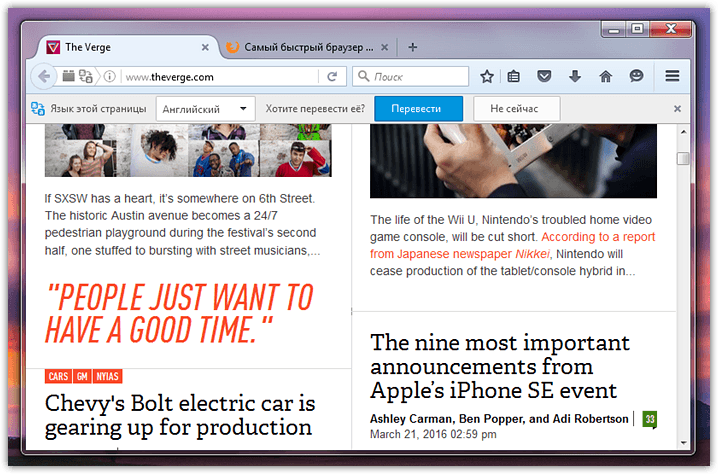Go to the Home page icon
Screen dimensions: 718x474
point(605,76)
